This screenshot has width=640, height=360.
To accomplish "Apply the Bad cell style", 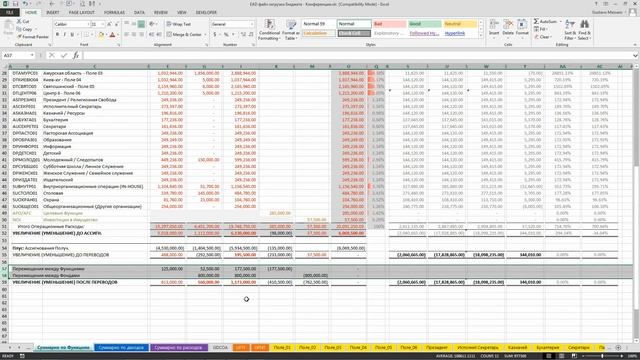I will (x=389, y=24).
